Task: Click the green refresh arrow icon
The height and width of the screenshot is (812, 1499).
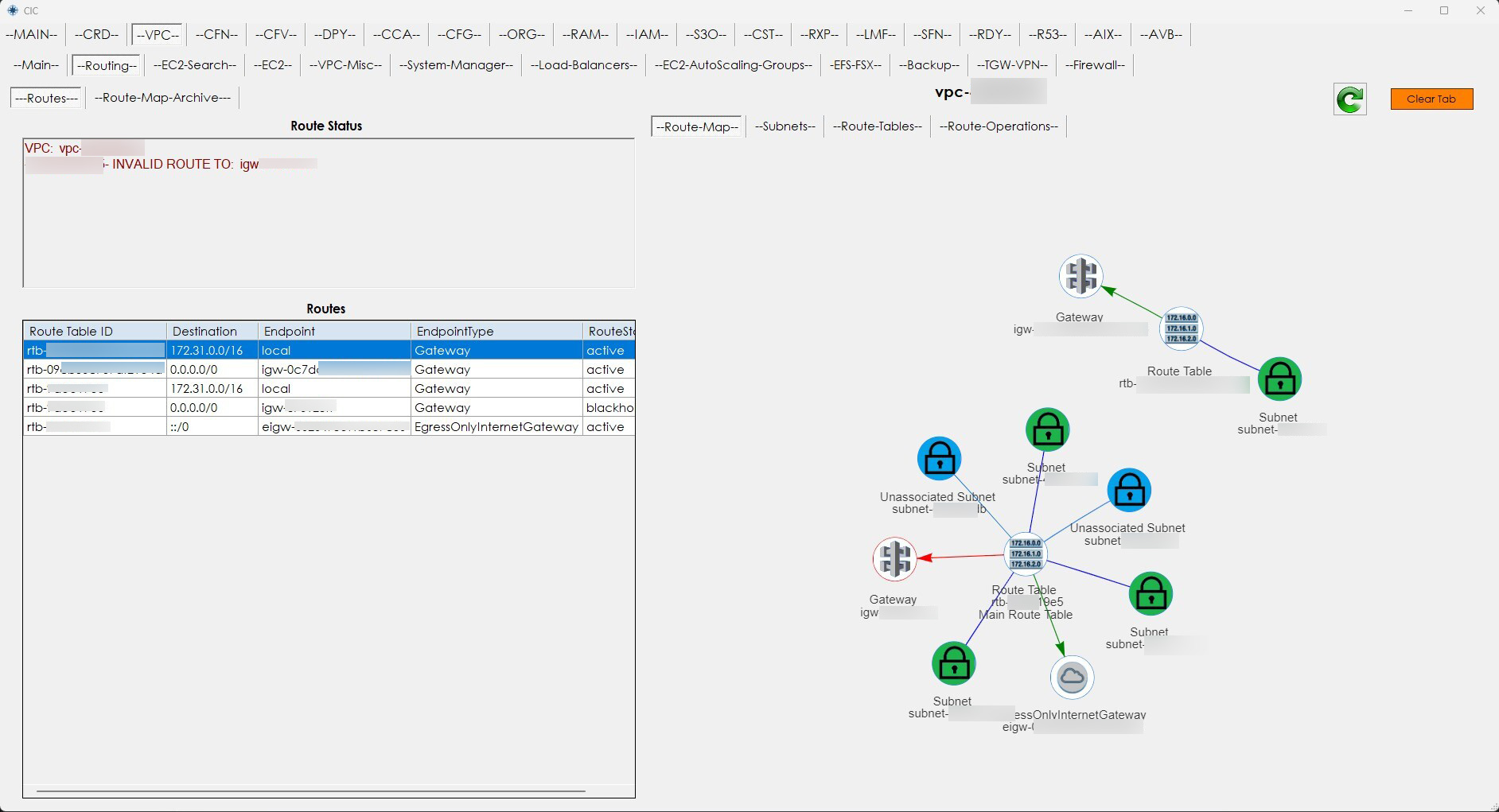Action: (1349, 99)
